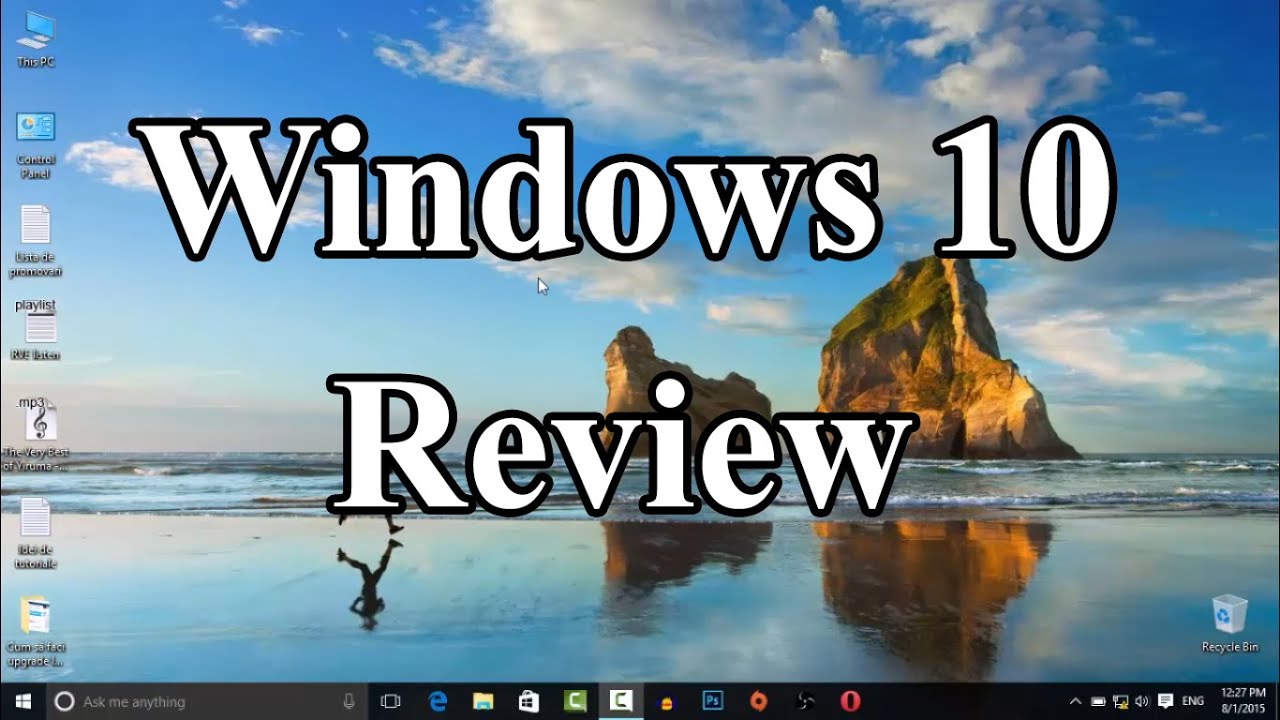Image resolution: width=1280 pixels, height=720 pixels.
Task: Select the Control Panel desktop icon
Action: point(36,145)
